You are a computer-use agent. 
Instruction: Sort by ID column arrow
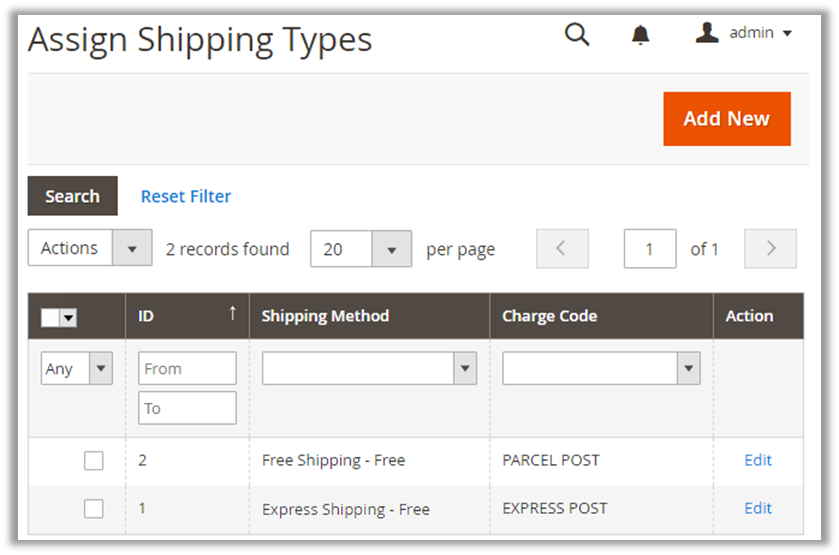[232, 314]
